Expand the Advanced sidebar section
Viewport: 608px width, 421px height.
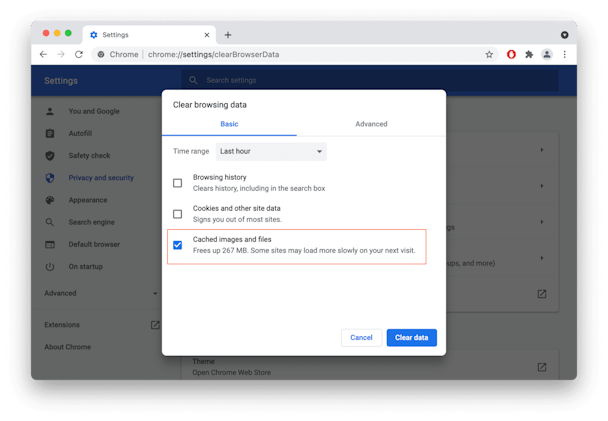coord(101,293)
